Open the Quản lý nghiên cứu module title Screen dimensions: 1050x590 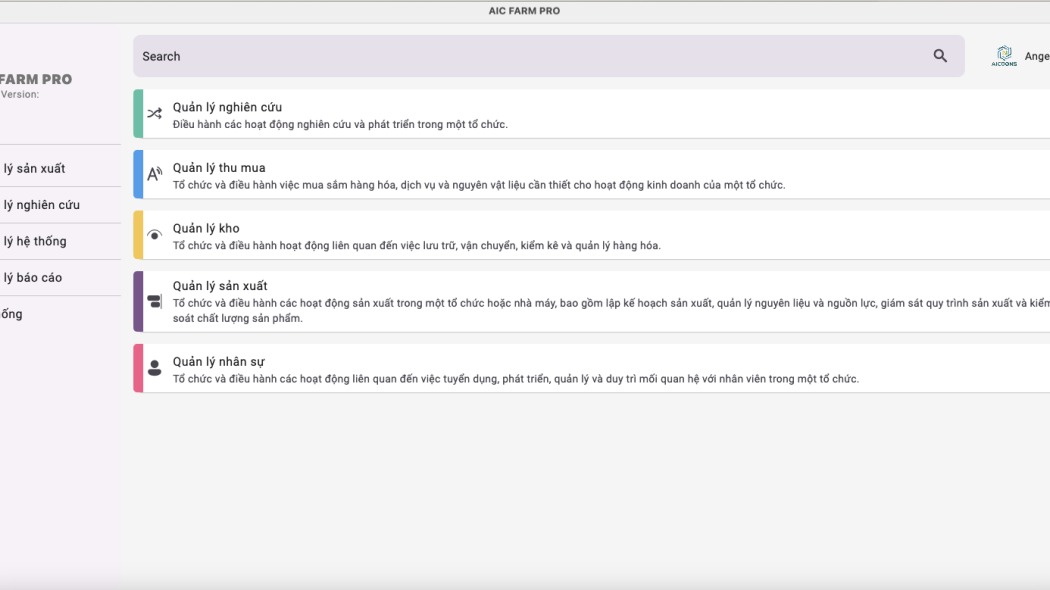[x=227, y=107]
